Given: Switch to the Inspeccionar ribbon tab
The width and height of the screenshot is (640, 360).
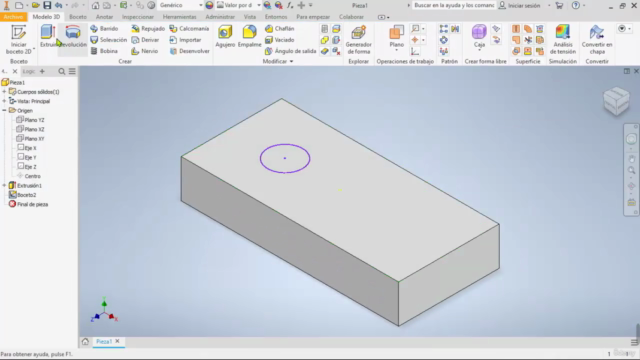Looking at the screenshot, I should coord(138,17).
